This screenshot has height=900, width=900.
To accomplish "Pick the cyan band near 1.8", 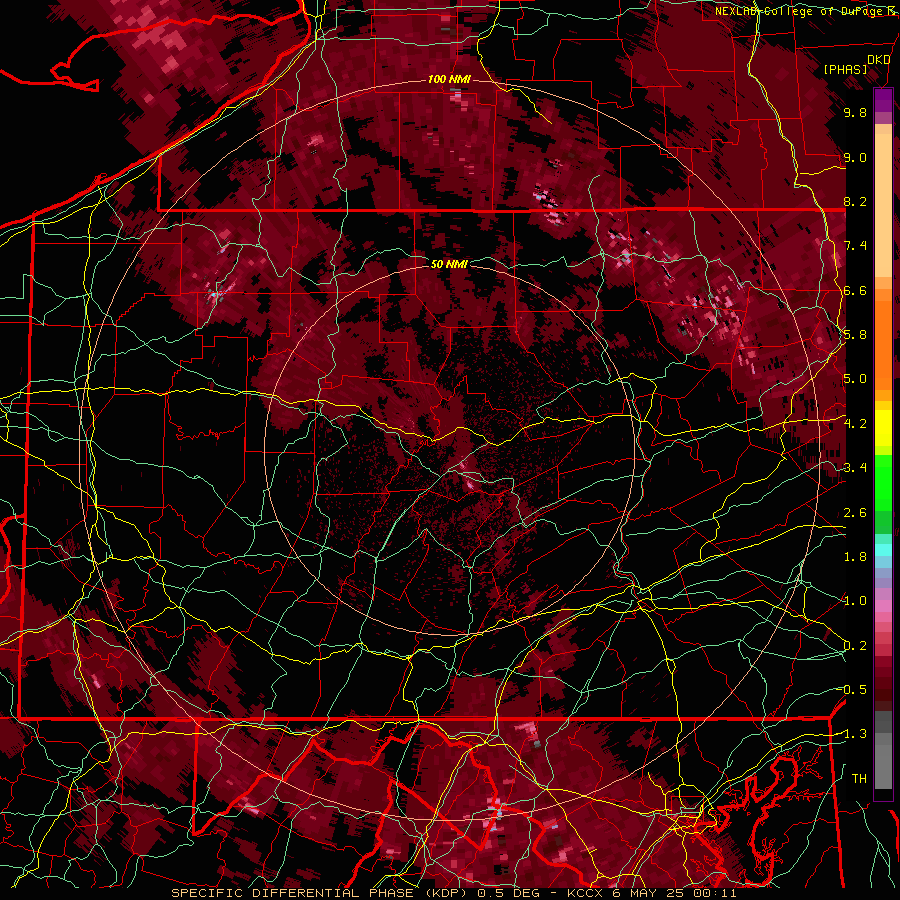I will coord(883,550).
